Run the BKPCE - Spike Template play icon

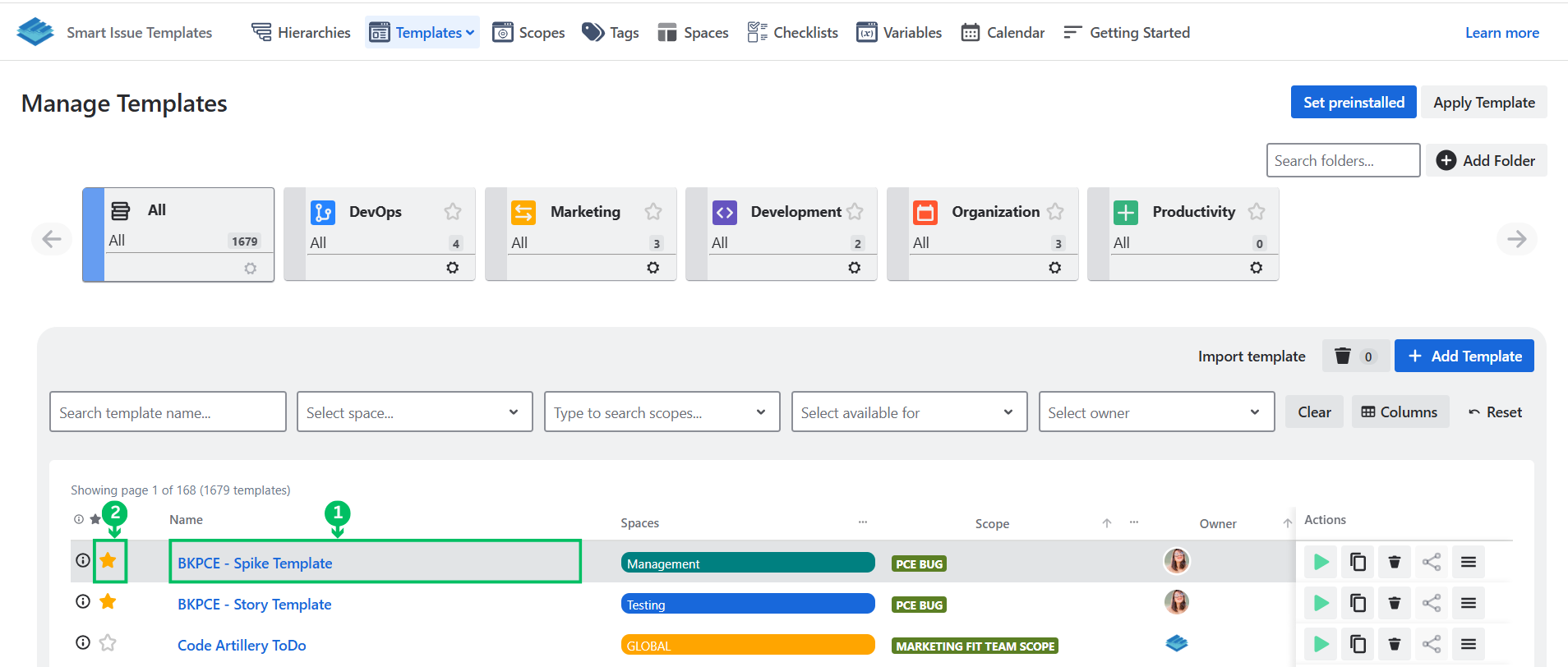(1321, 562)
